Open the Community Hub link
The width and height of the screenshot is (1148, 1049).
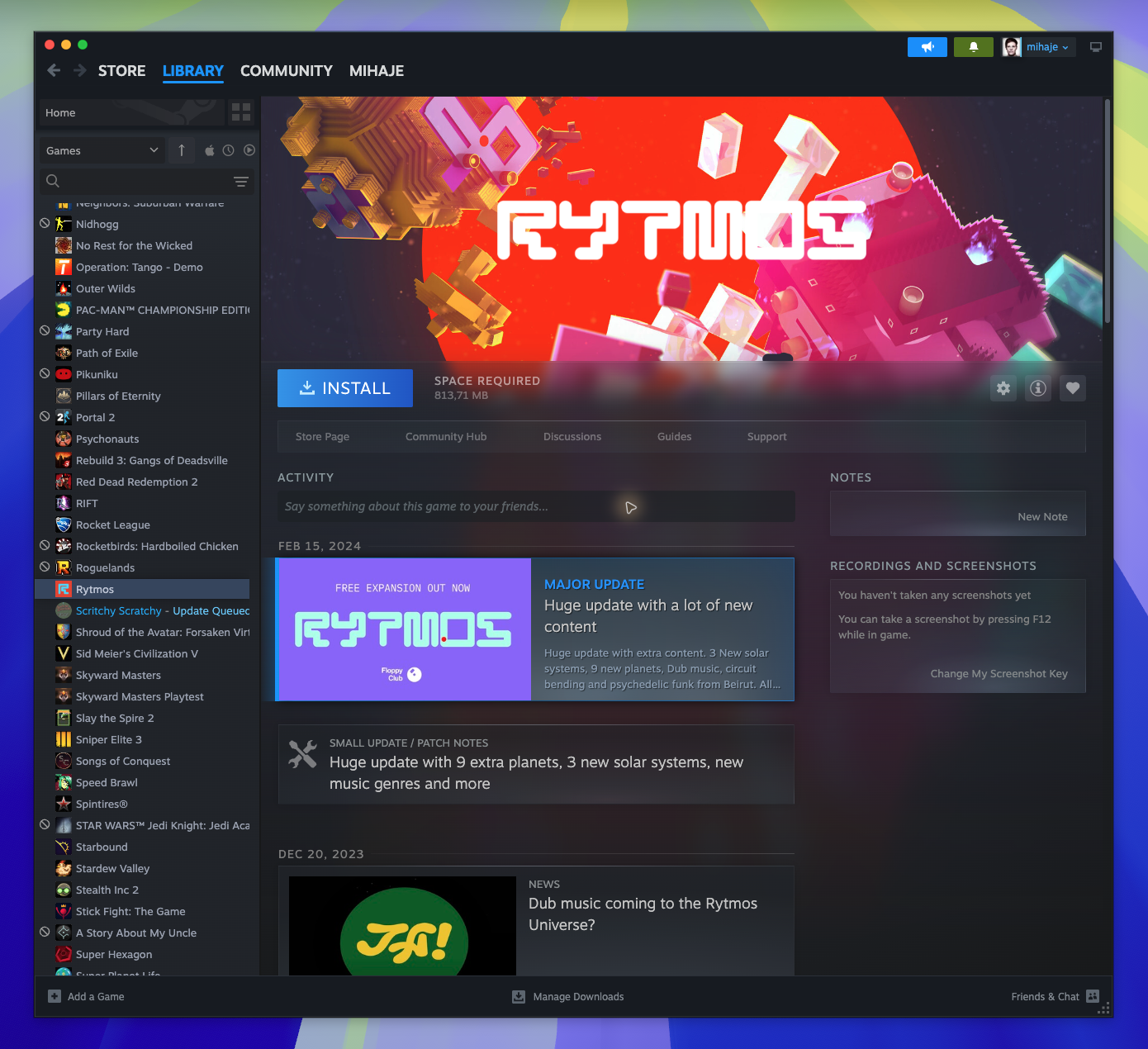tap(446, 436)
